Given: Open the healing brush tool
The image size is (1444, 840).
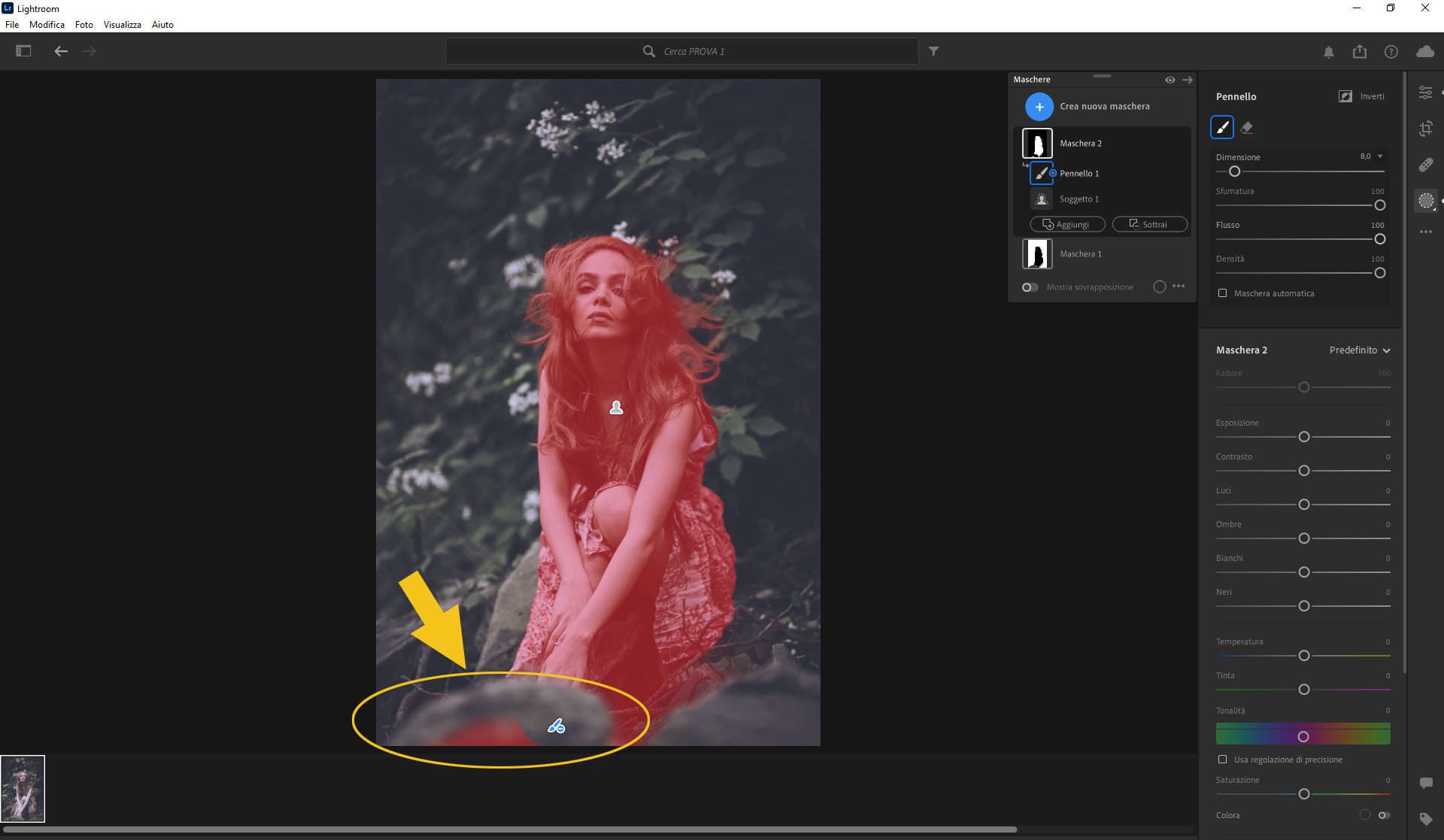Looking at the screenshot, I should (x=1425, y=165).
